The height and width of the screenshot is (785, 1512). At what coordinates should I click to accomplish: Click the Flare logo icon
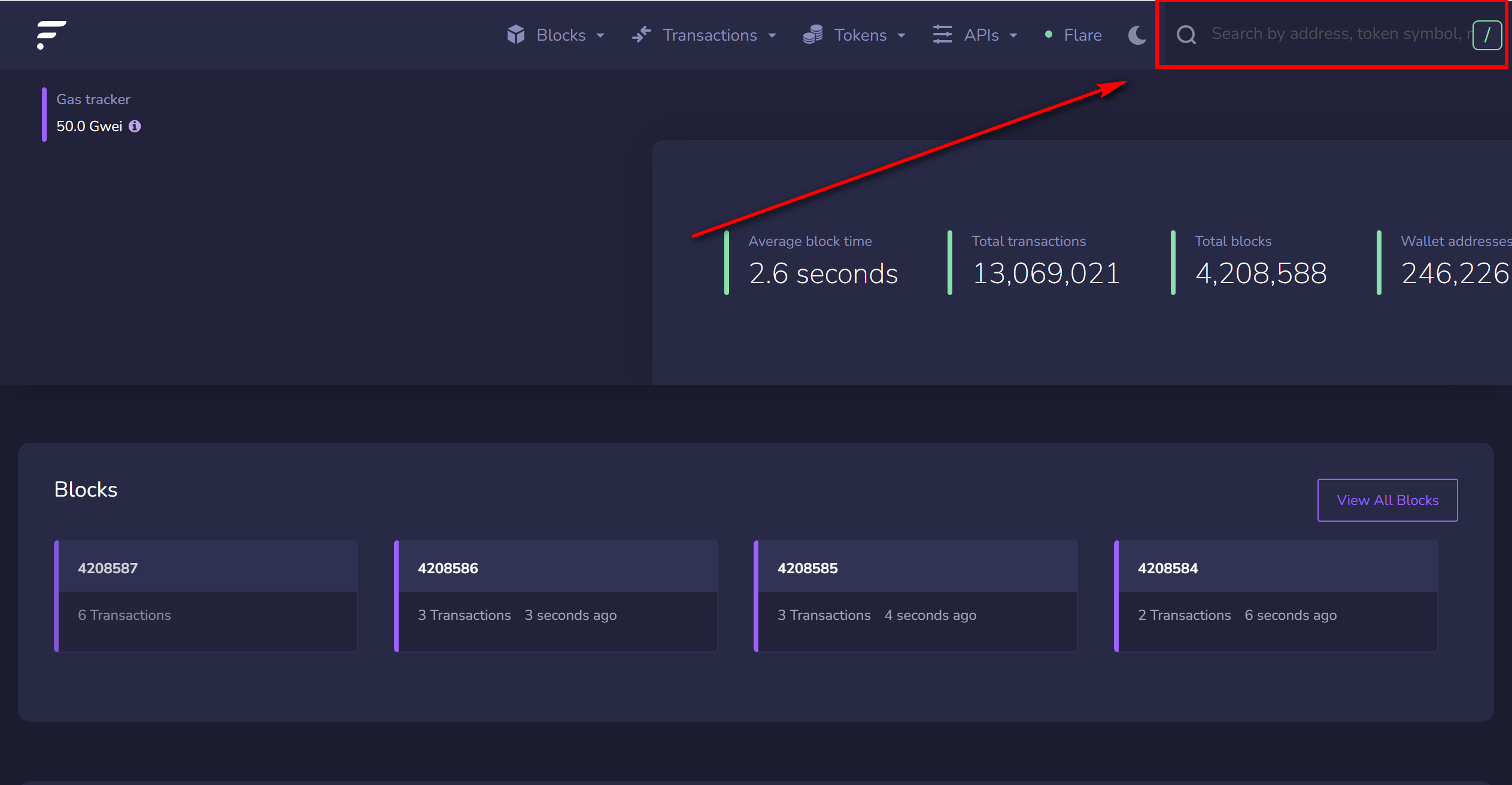(x=51, y=35)
